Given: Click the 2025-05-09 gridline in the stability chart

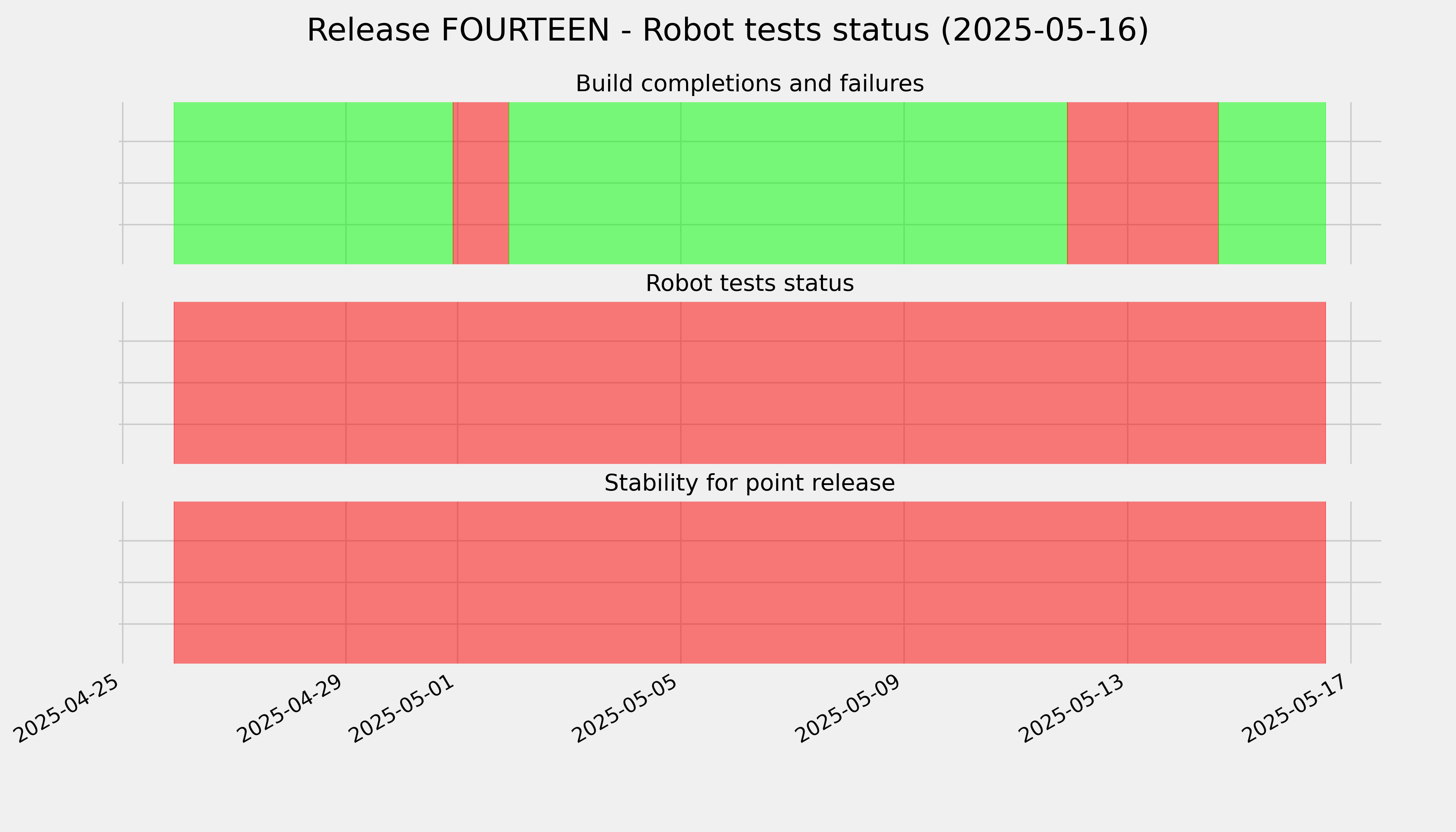Looking at the screenshot, I should click(904, 582).
